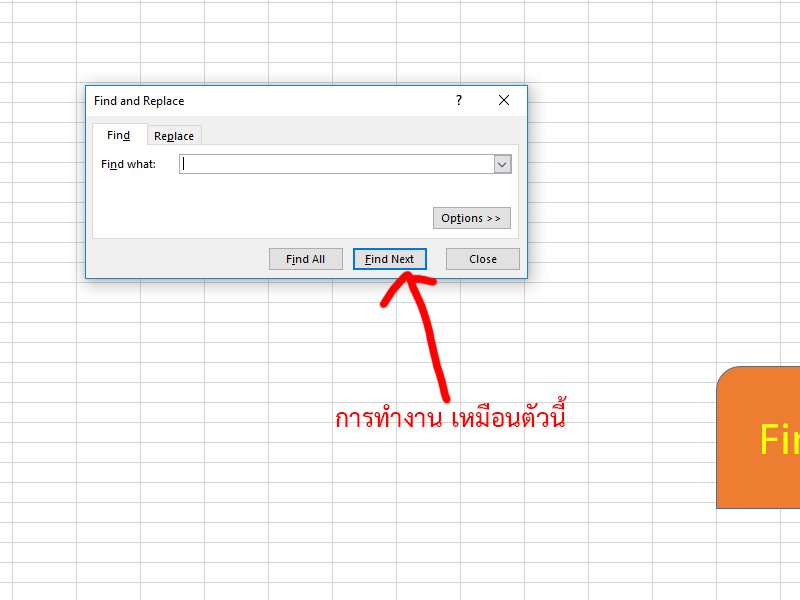Click the help question mark icon
Image resolution: width=800 pixels, height=600 pixels.
(458, 101)
